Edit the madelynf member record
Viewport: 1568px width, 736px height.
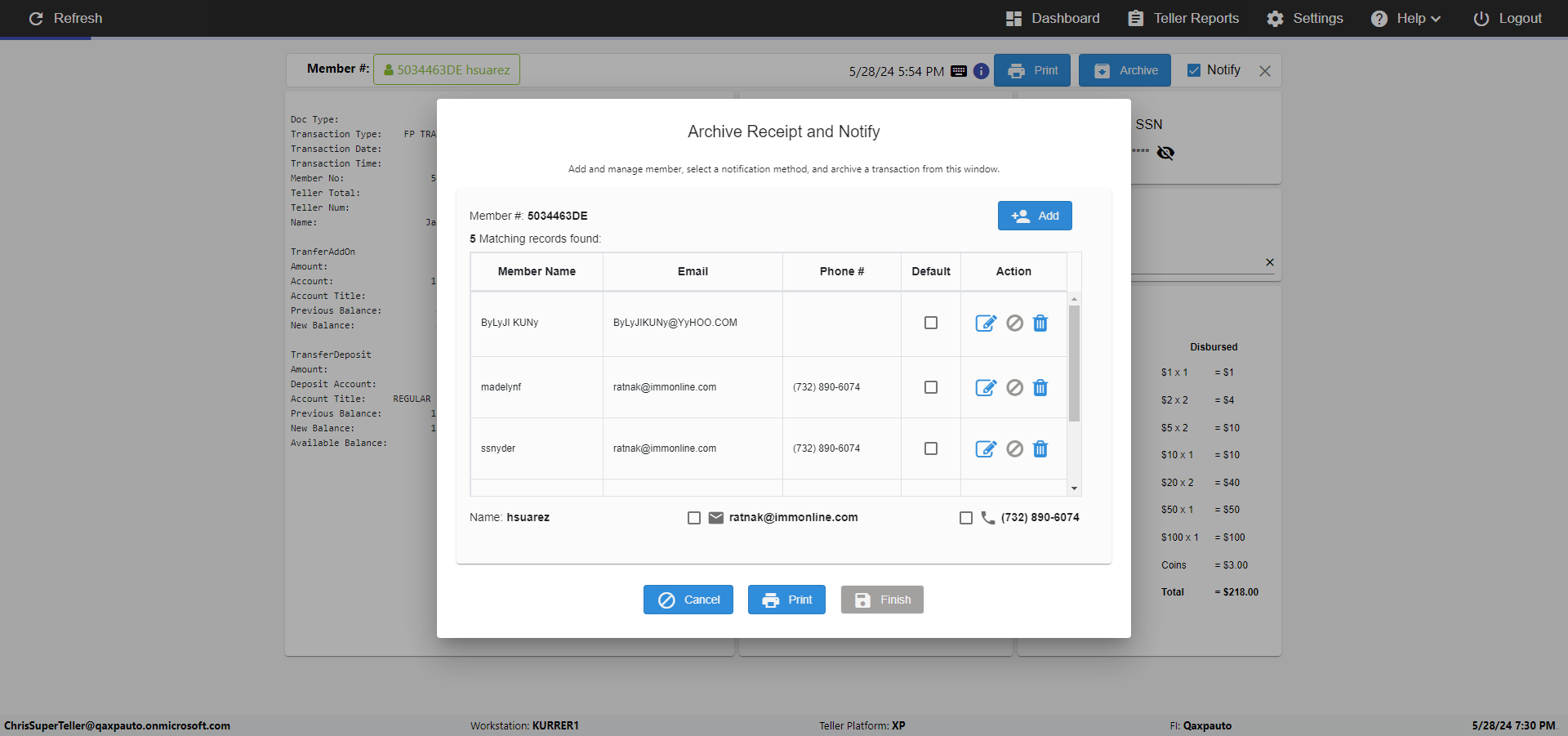(x=986, y=388)
